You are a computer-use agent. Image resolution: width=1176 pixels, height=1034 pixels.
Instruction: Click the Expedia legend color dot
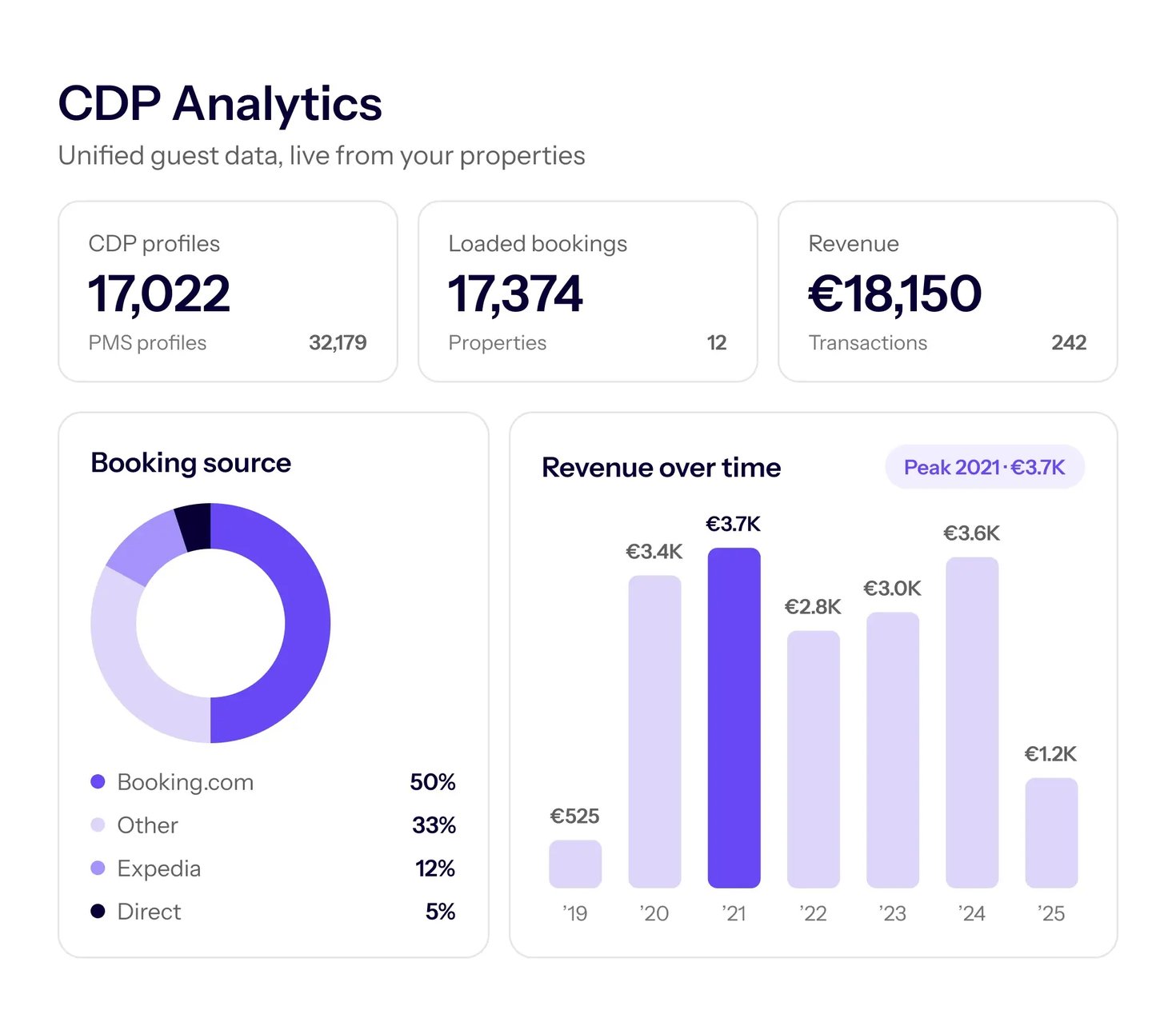98,868
